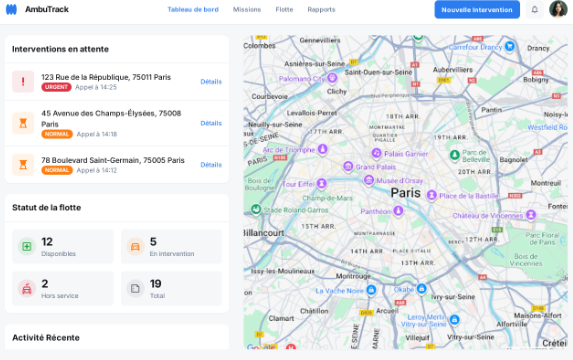Click the grey Total document icon

pos(135,289)
